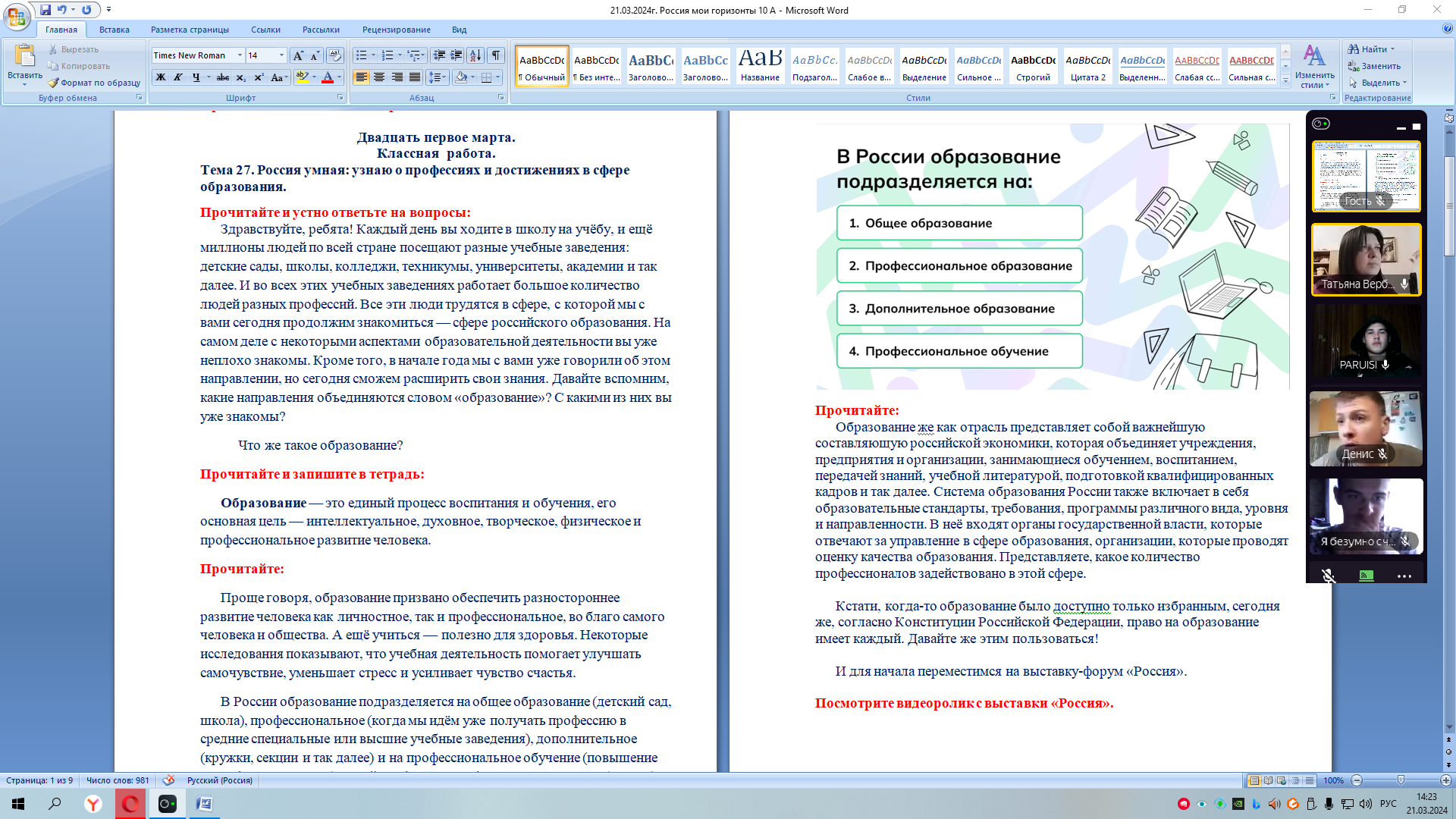The image size is (1456, 819).
Task: Clear text formatting with eraser icon
Action: coord(335,55)
